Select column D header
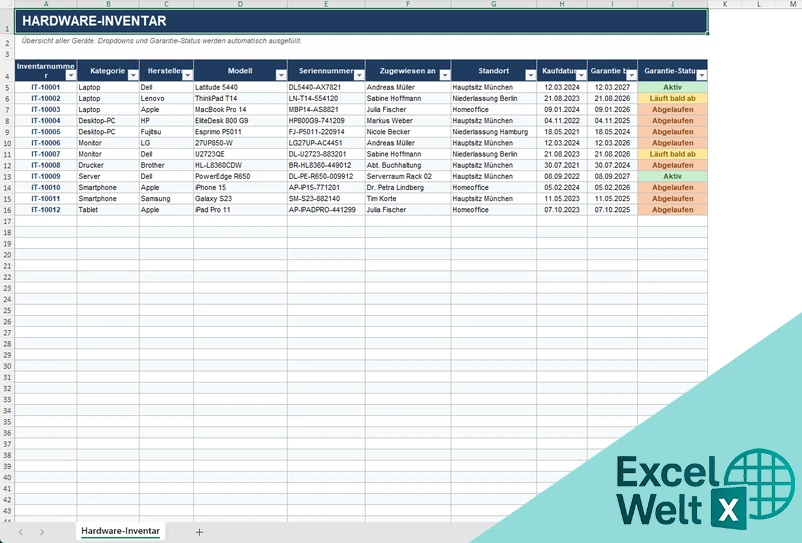 [x=240, y=4]
